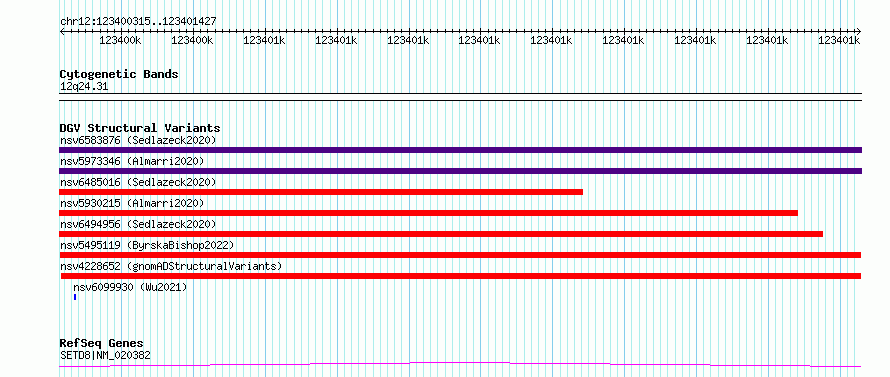Open the DGV Structural Variants track title
The image size is (890, 377).
(140, 128)
